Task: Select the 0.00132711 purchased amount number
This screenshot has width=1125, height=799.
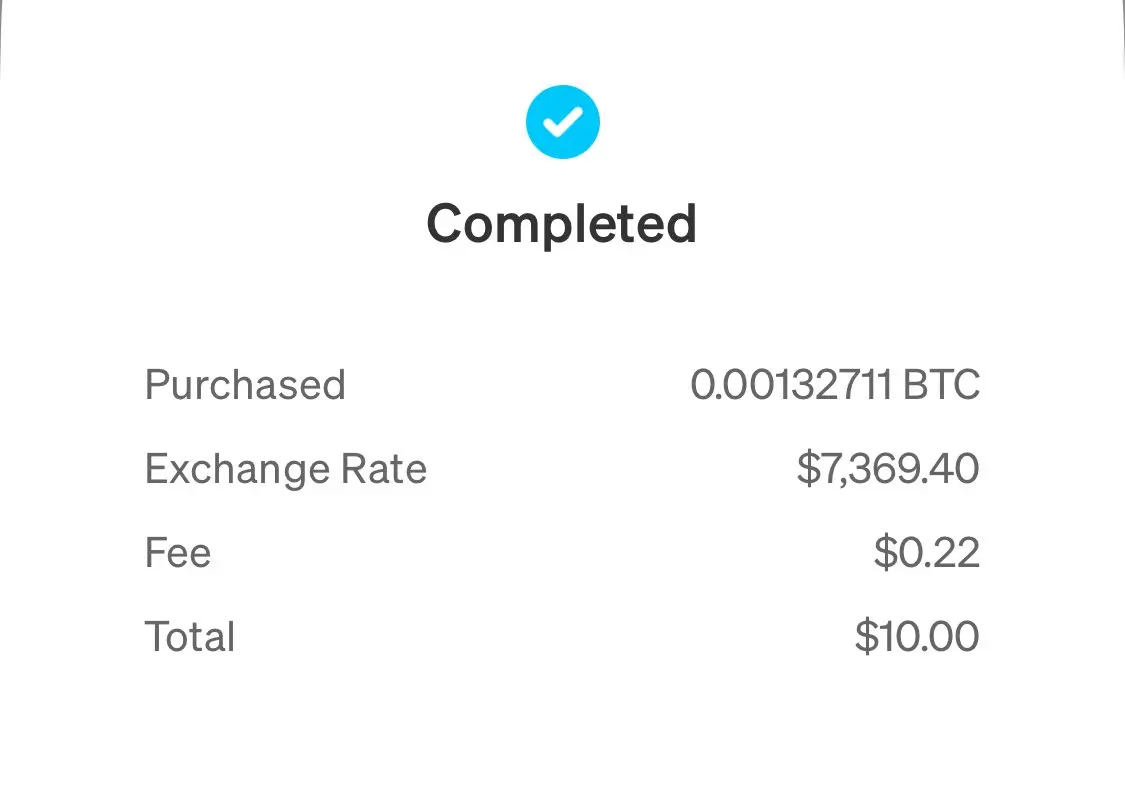Action: (x=791, y=384)
